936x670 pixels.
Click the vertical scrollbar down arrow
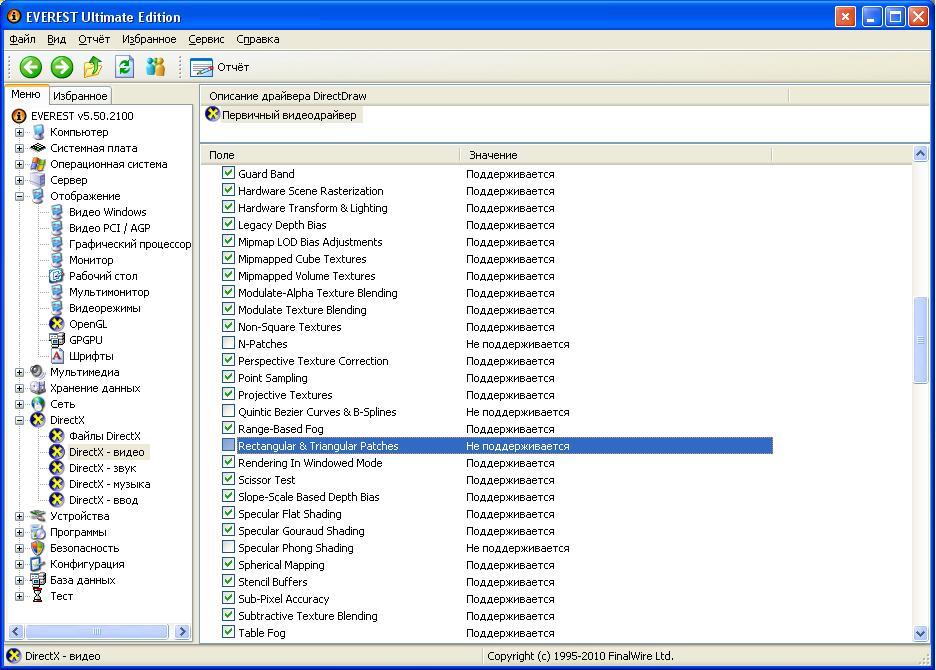[920, 633]
